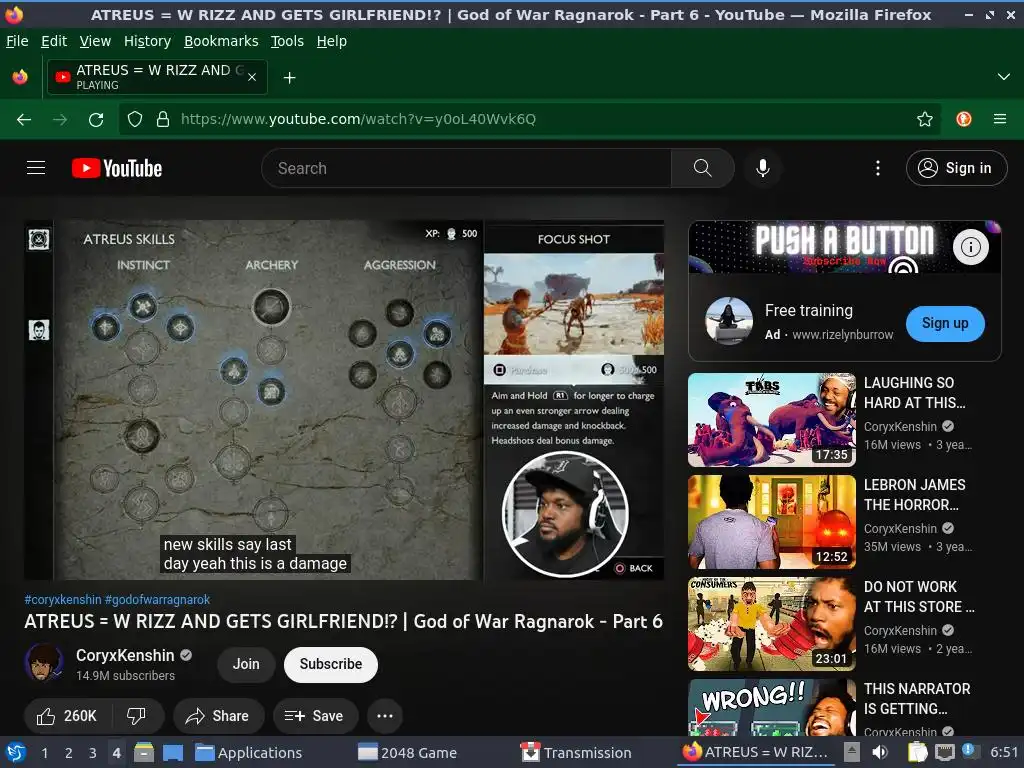Image resolution: width=1024 pixels, height=768 pixels.
Task: Open LEBRON JAMES THE HORROR thumbnail
Action: tap(772, 522)
